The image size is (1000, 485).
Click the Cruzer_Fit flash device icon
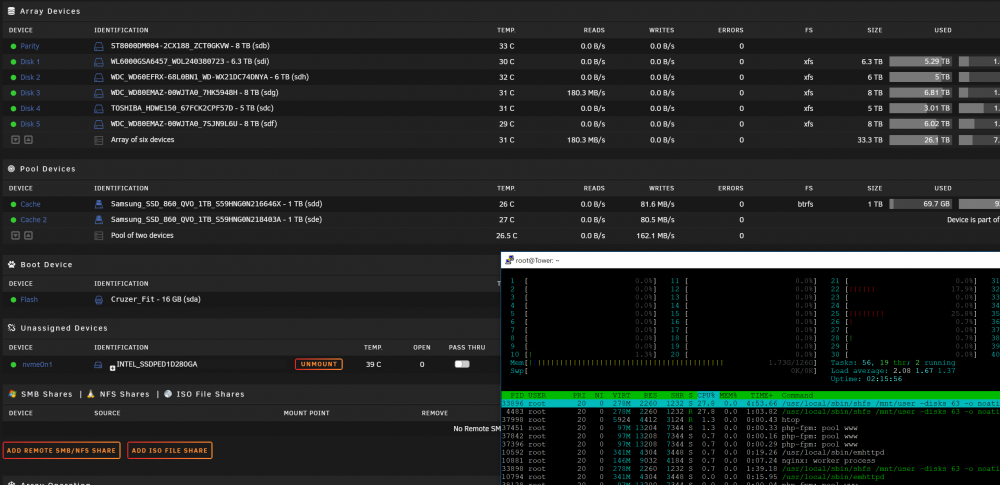(x=98, y=299)
